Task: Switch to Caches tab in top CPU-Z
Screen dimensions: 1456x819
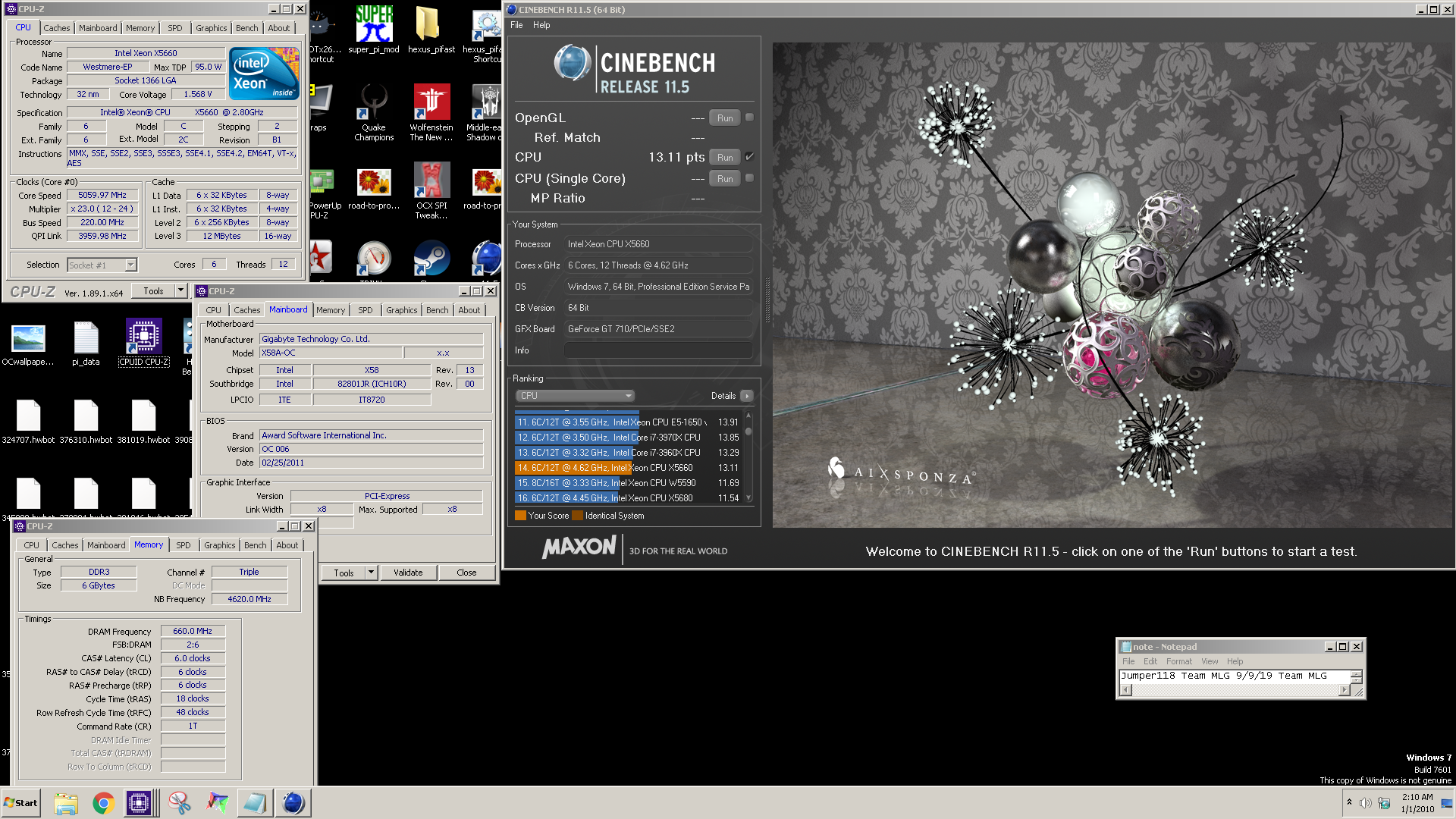Action: pos(56,28)
